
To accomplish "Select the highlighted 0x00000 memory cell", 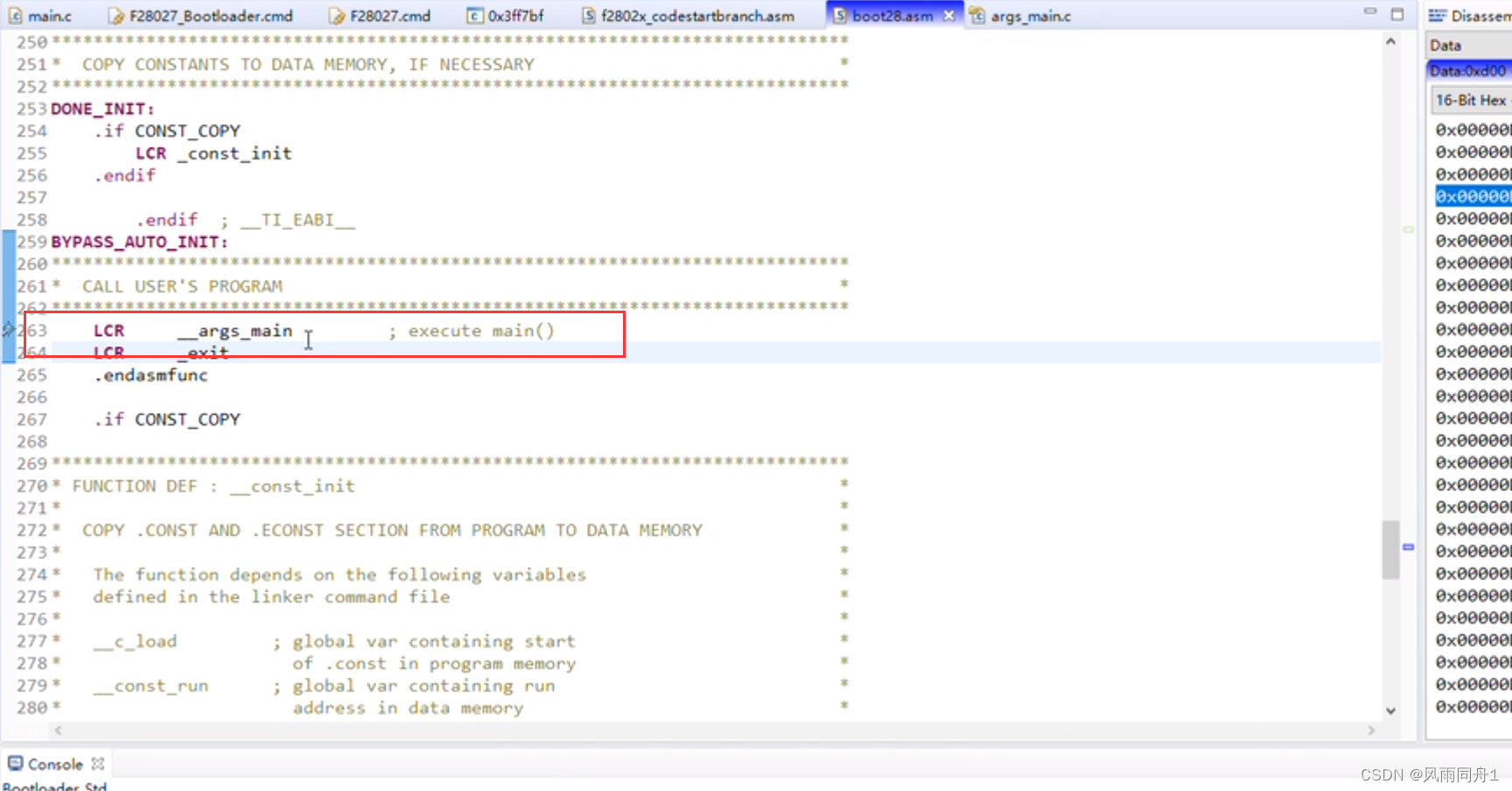I will (x=1473, y=196).
